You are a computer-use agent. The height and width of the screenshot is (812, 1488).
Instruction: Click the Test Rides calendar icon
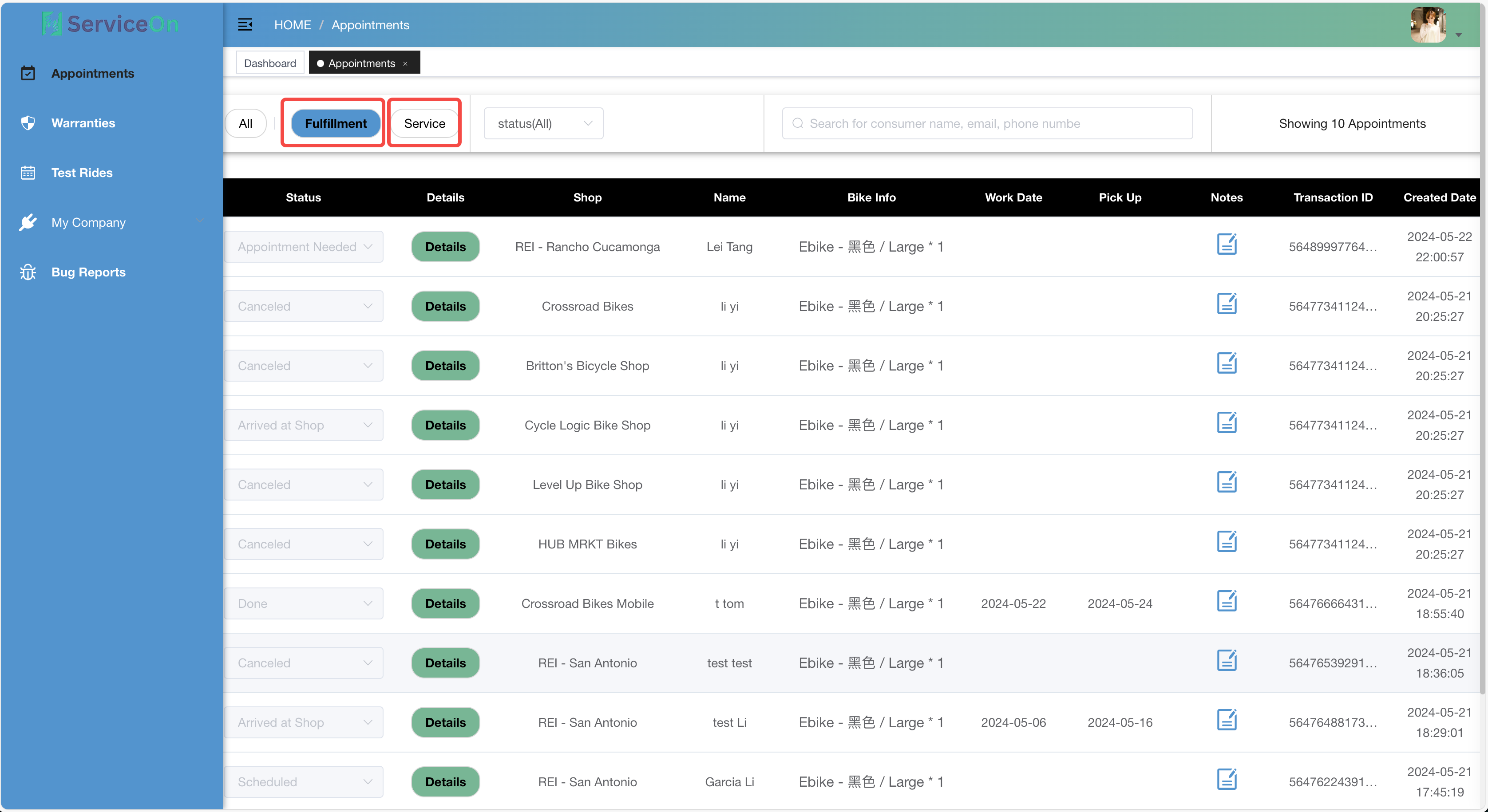[28, 173]
